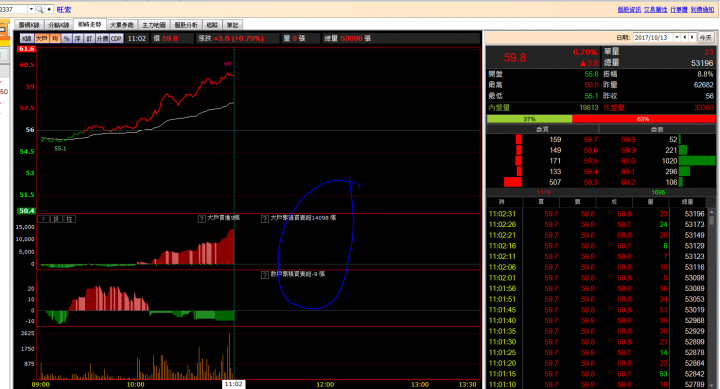720x389 pixels.
Task: Toggle the 大戶 indicator button
Action: click(x=41, y=39)
